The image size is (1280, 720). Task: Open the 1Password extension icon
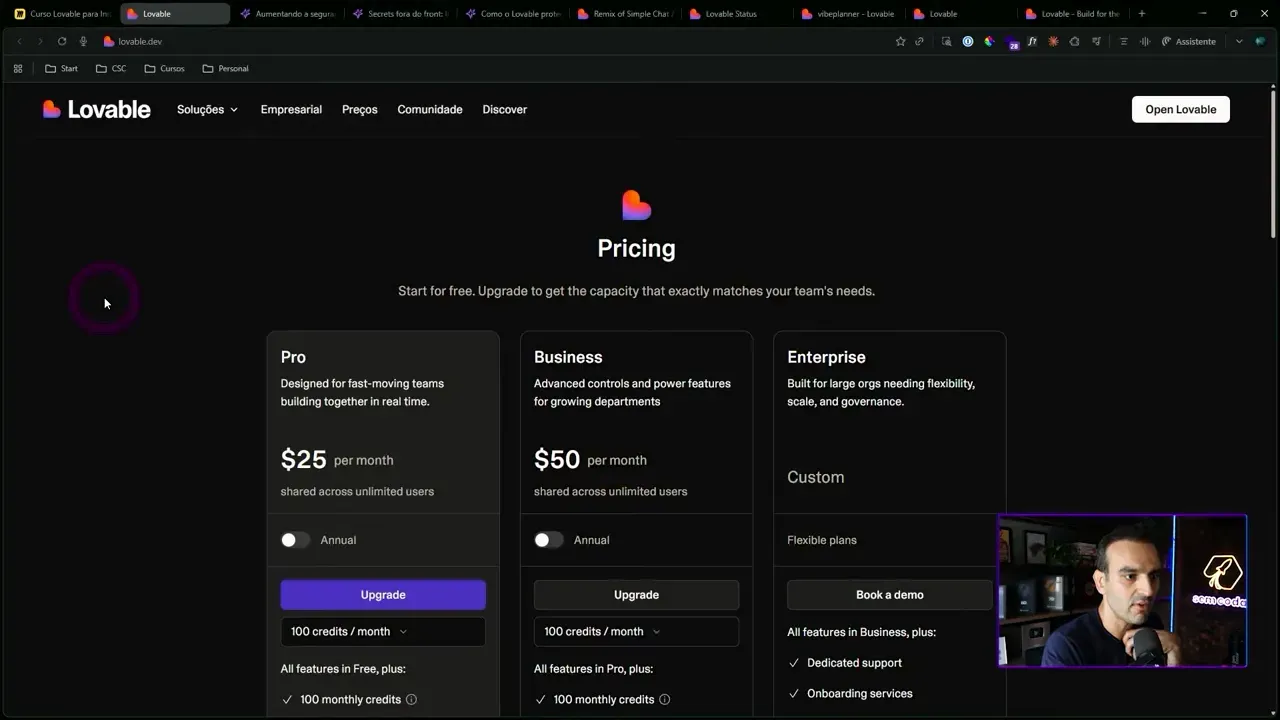[x=967, y=41]
